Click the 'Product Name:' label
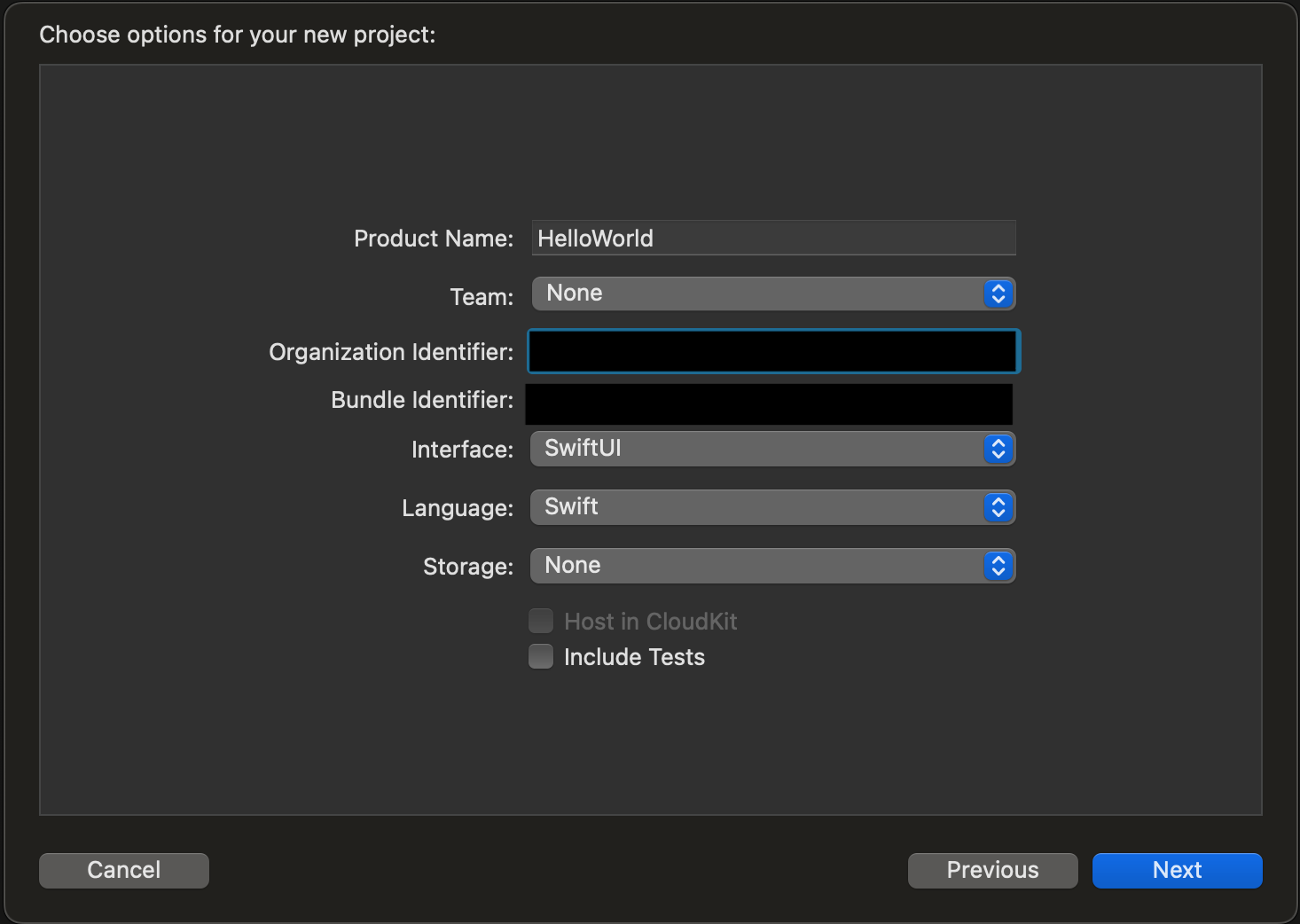 tap(434, 239)
